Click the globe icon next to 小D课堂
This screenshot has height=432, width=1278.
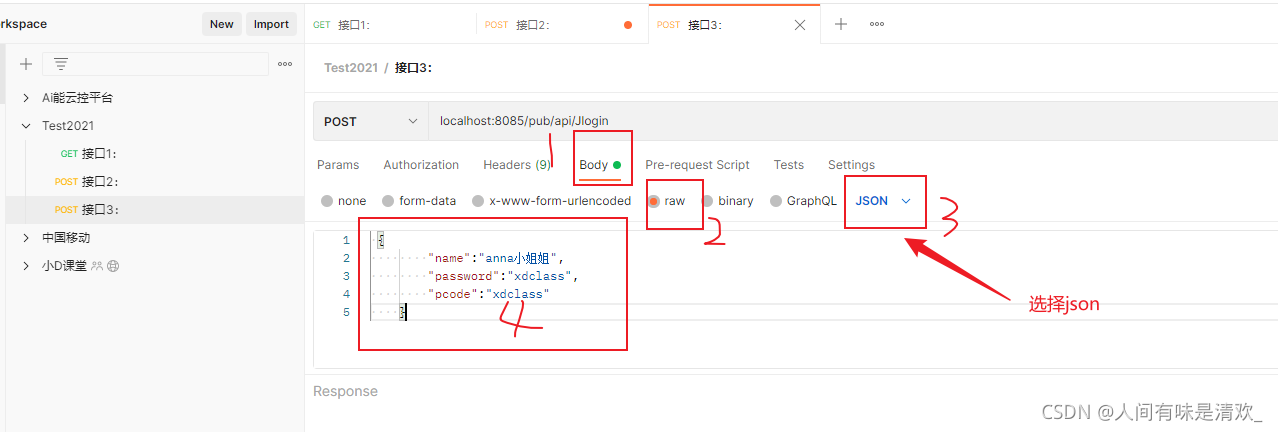tap(113, 266)
